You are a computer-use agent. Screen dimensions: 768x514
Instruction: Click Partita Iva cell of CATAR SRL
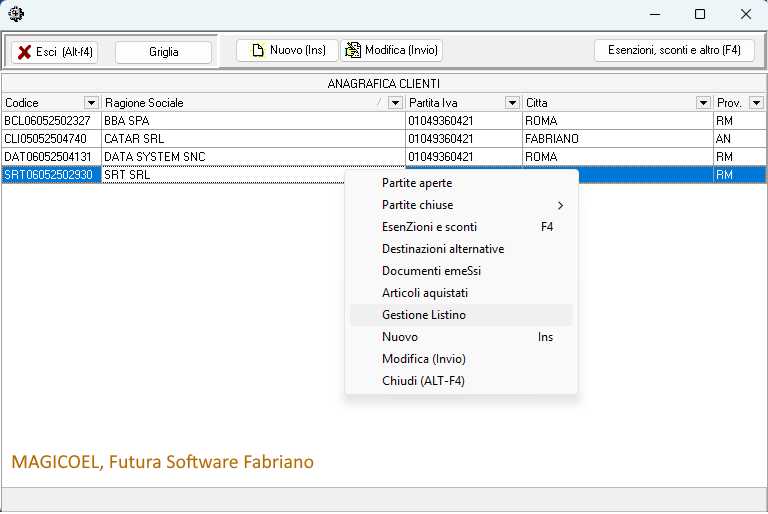pyautogui.click(x=464, y=139)
